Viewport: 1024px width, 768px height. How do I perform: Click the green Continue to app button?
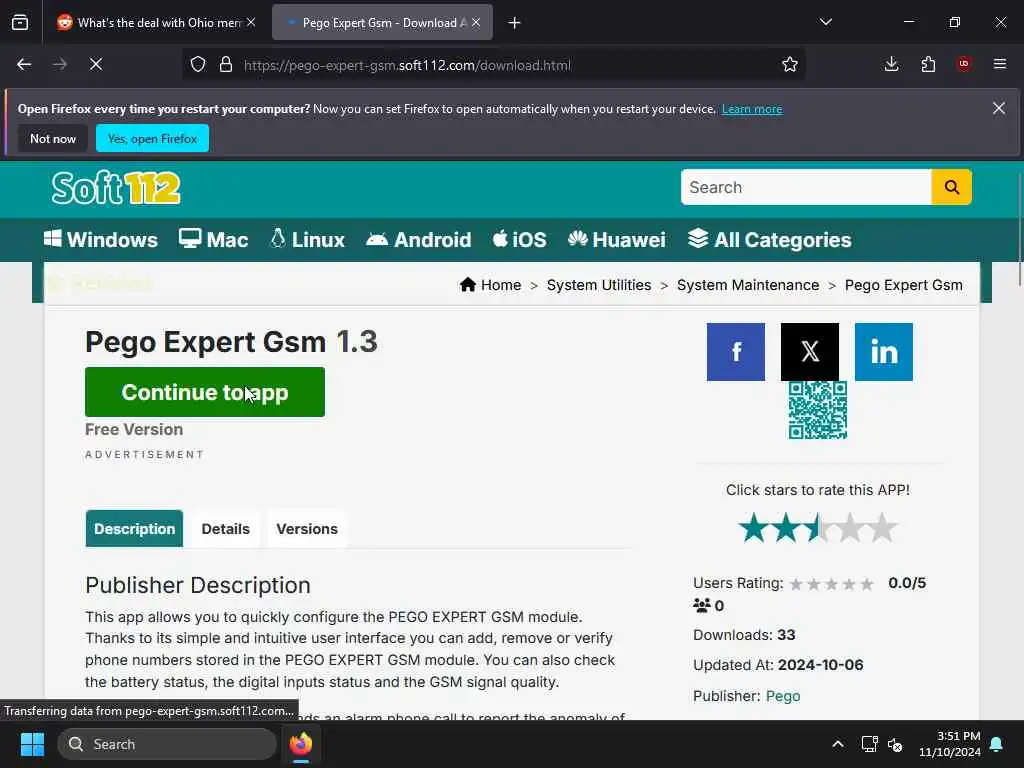coord(204,392)
